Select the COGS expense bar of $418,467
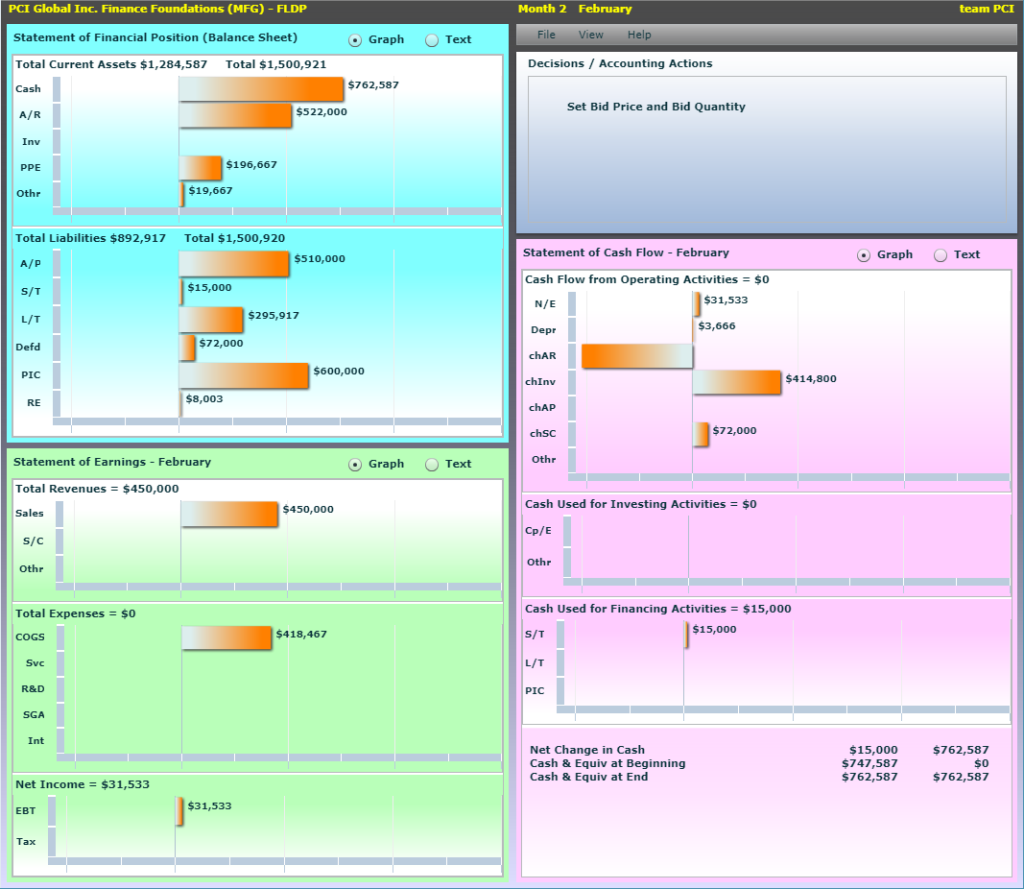The width and height of the screenshot is (1024, 889). coord(226,637)
